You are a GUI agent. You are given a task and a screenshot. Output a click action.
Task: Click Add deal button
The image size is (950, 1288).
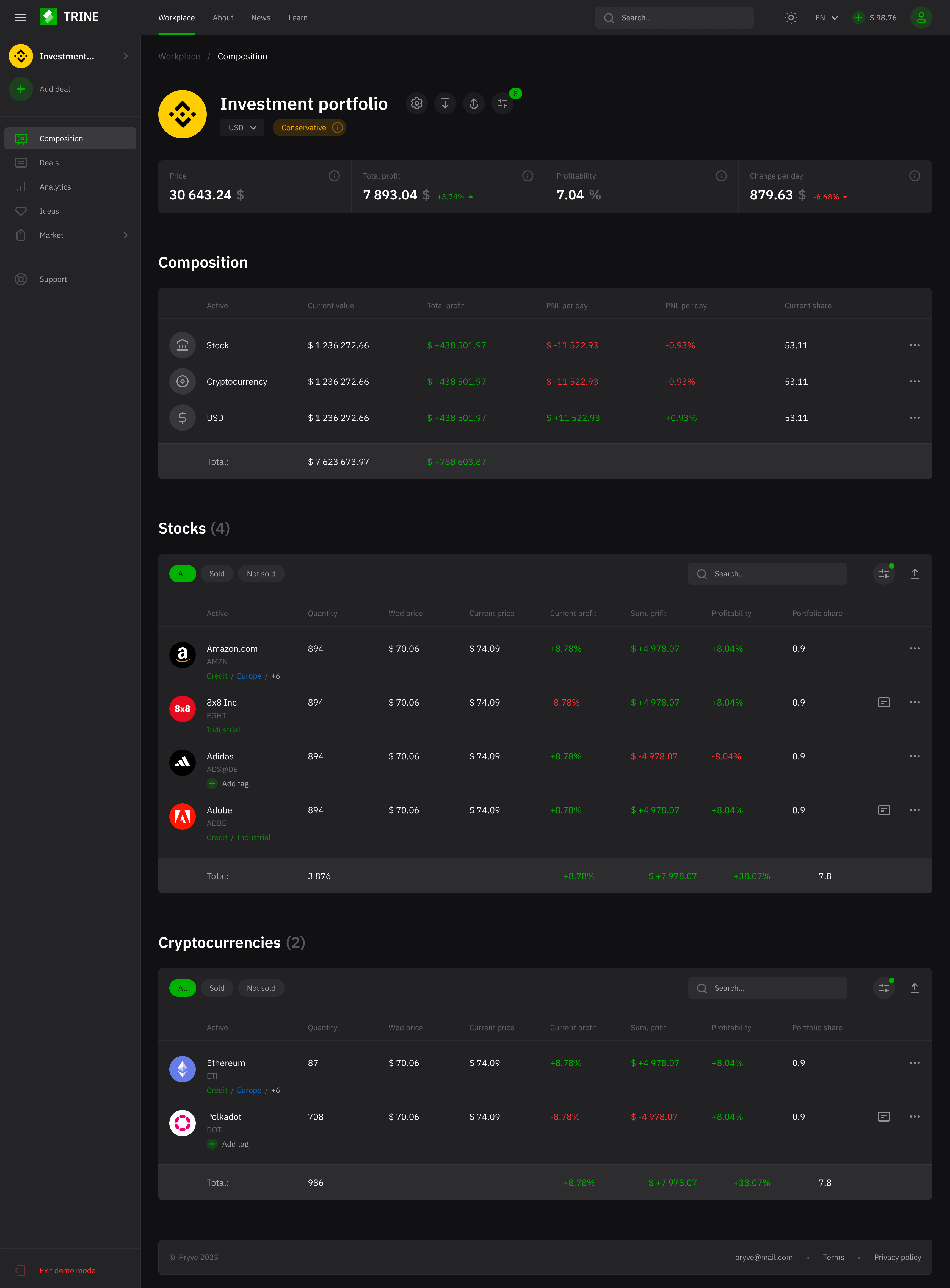[x=21, y=89]
